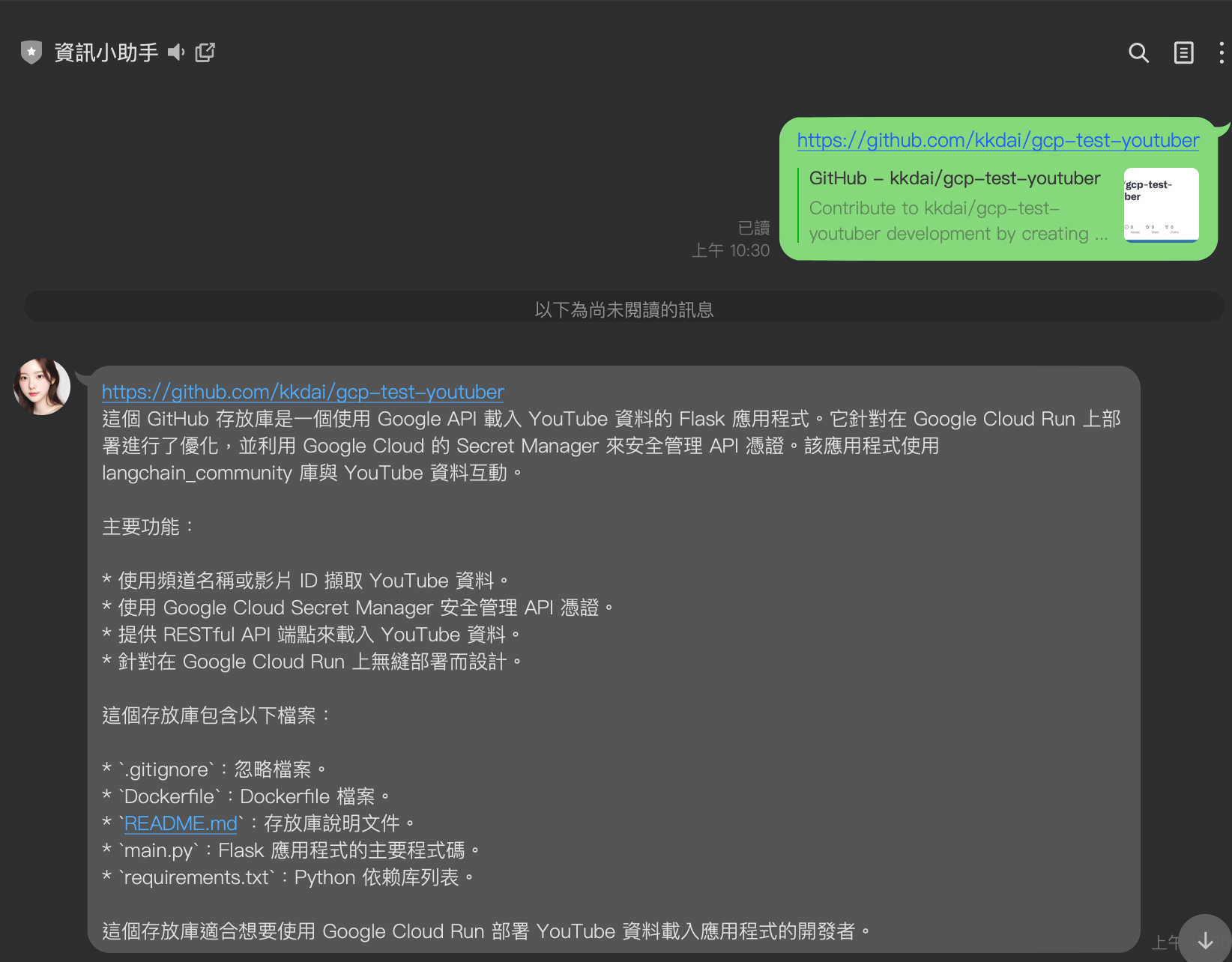Open the GitHub link in the green sent bubble
This screenshot has height=962, width=1232.
click(997, 140)
